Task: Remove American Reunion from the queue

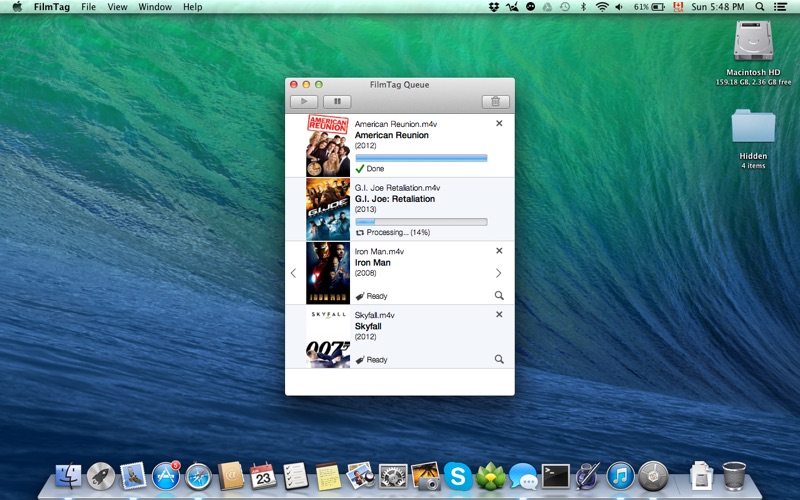Action: [499, 124]
